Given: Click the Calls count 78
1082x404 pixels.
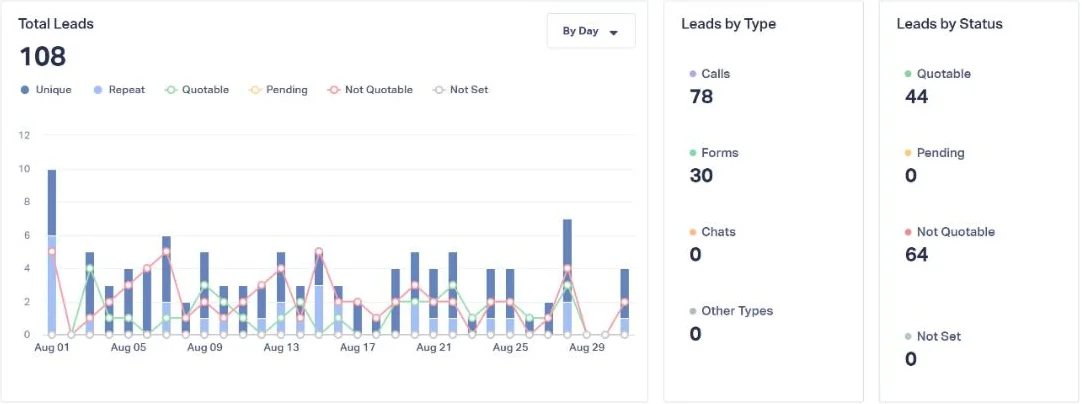Looking at the screenshot, I should tap(701, 97).
